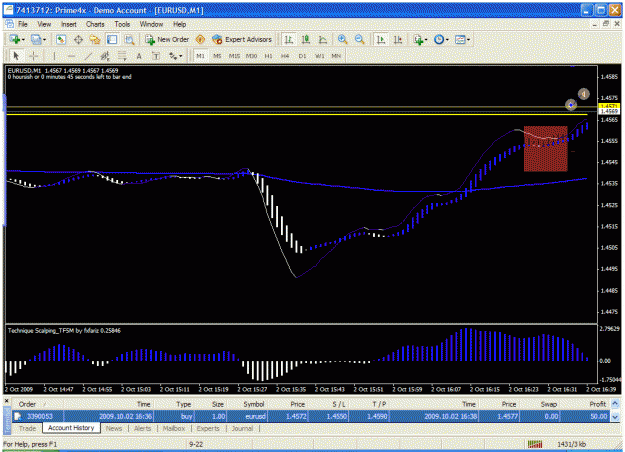The image size is (625, 452).
Task: Switch to the MN timeframe
Action: pyautogui.click(x=336, y=56)
